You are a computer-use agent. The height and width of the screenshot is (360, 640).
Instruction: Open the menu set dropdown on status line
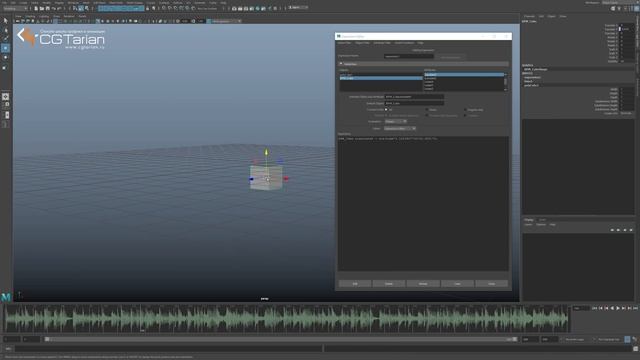coord(15,8)
